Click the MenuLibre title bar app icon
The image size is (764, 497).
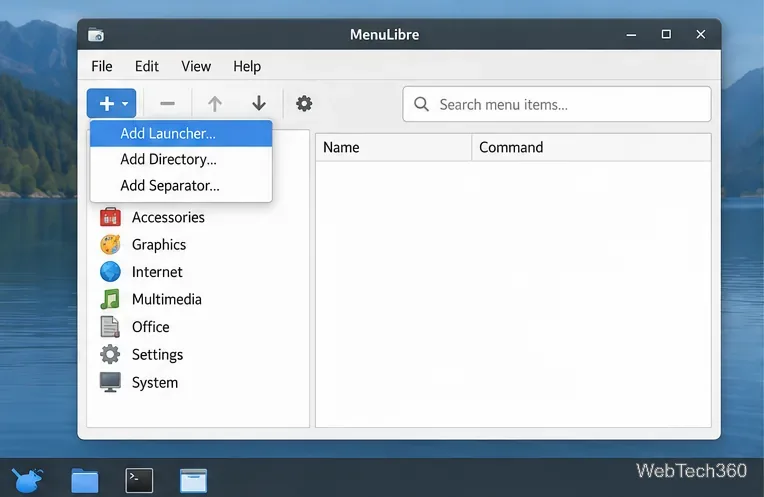(96, 35)
